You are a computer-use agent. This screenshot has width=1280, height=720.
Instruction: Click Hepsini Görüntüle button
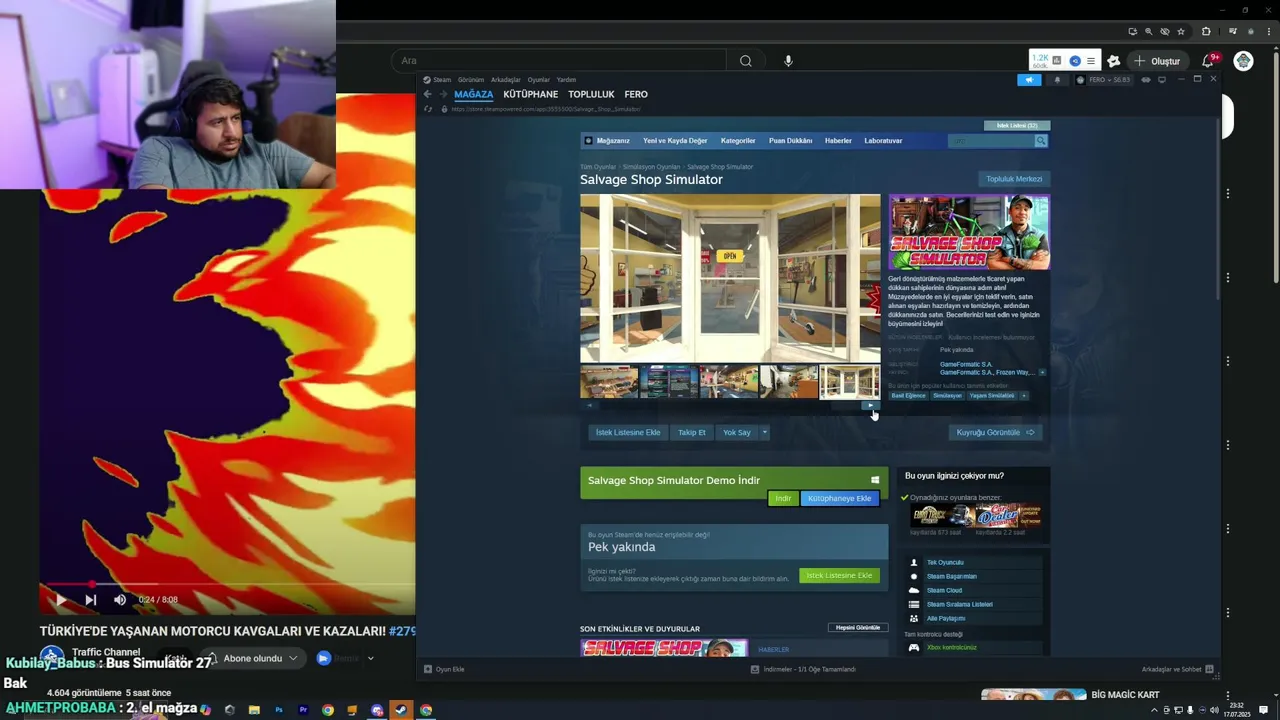(x=858, y=627)
